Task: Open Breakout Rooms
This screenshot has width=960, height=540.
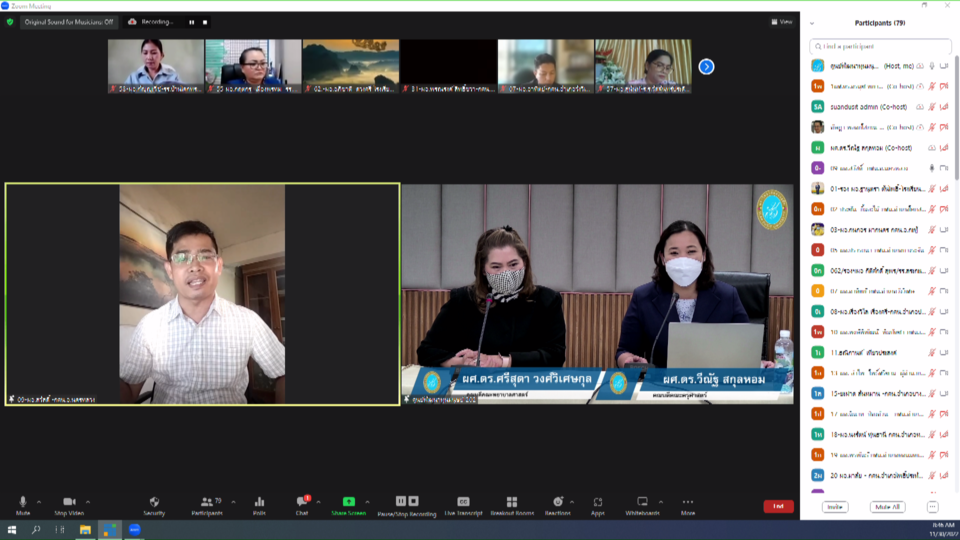Action: pyautogui.click(x=511, y=503)
